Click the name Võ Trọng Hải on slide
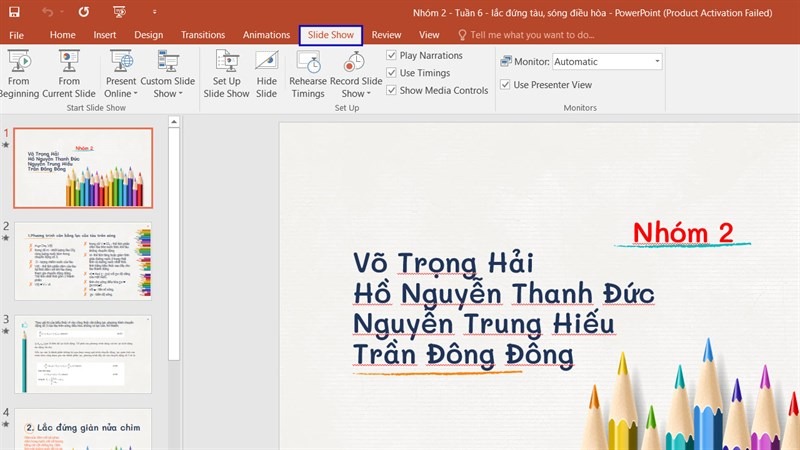Viewport: 800px width, 450px height. (x=443, y=263)
